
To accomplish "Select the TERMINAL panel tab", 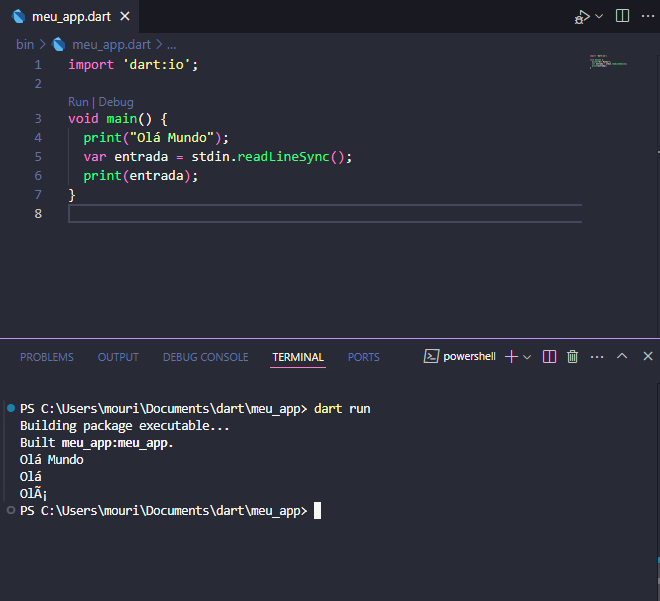I will click(298, 357).
